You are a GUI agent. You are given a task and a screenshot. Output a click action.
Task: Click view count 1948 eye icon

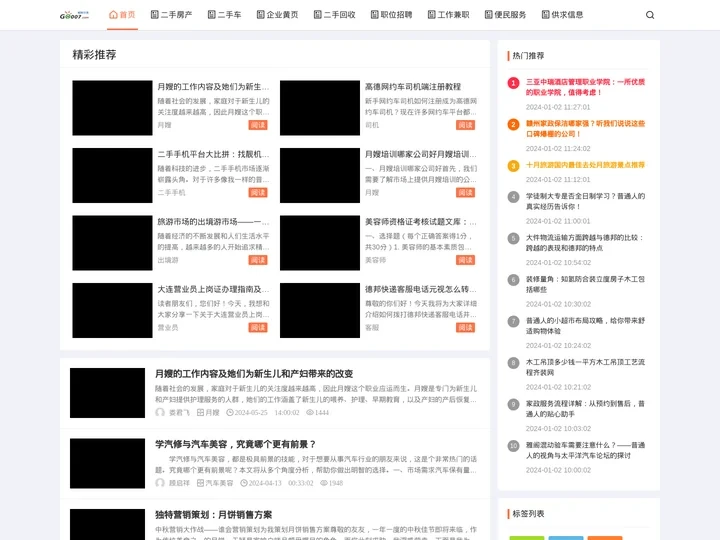coord(324,483)
